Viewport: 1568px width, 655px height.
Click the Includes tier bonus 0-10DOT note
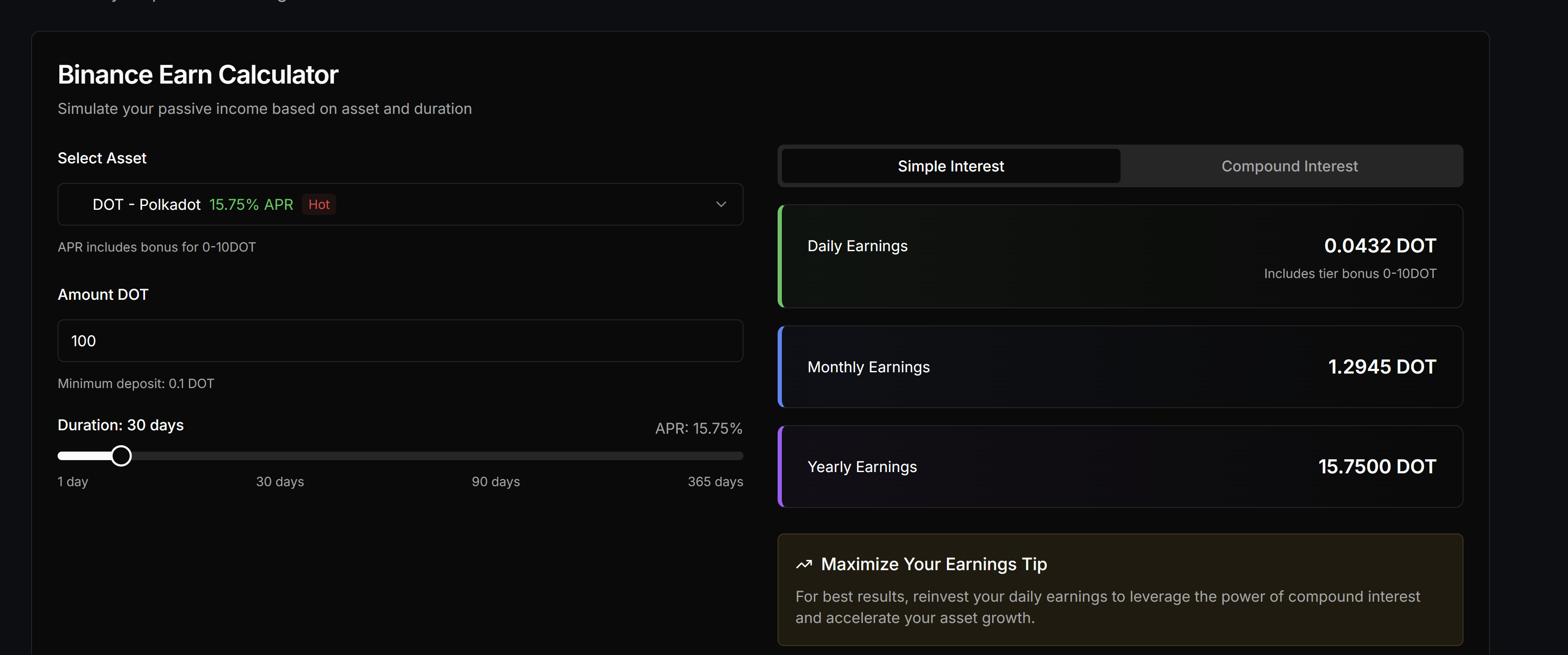(x=1350, y=274)
